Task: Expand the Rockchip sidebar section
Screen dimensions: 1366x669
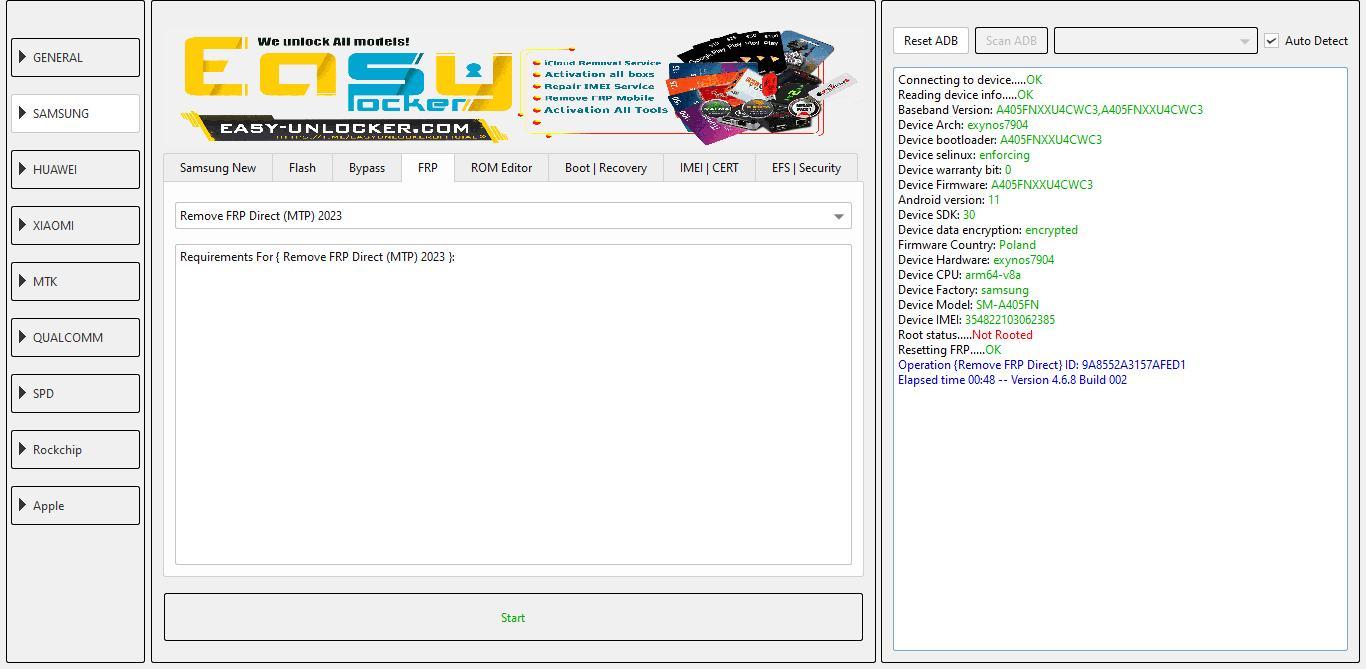Action: point(75,449)
